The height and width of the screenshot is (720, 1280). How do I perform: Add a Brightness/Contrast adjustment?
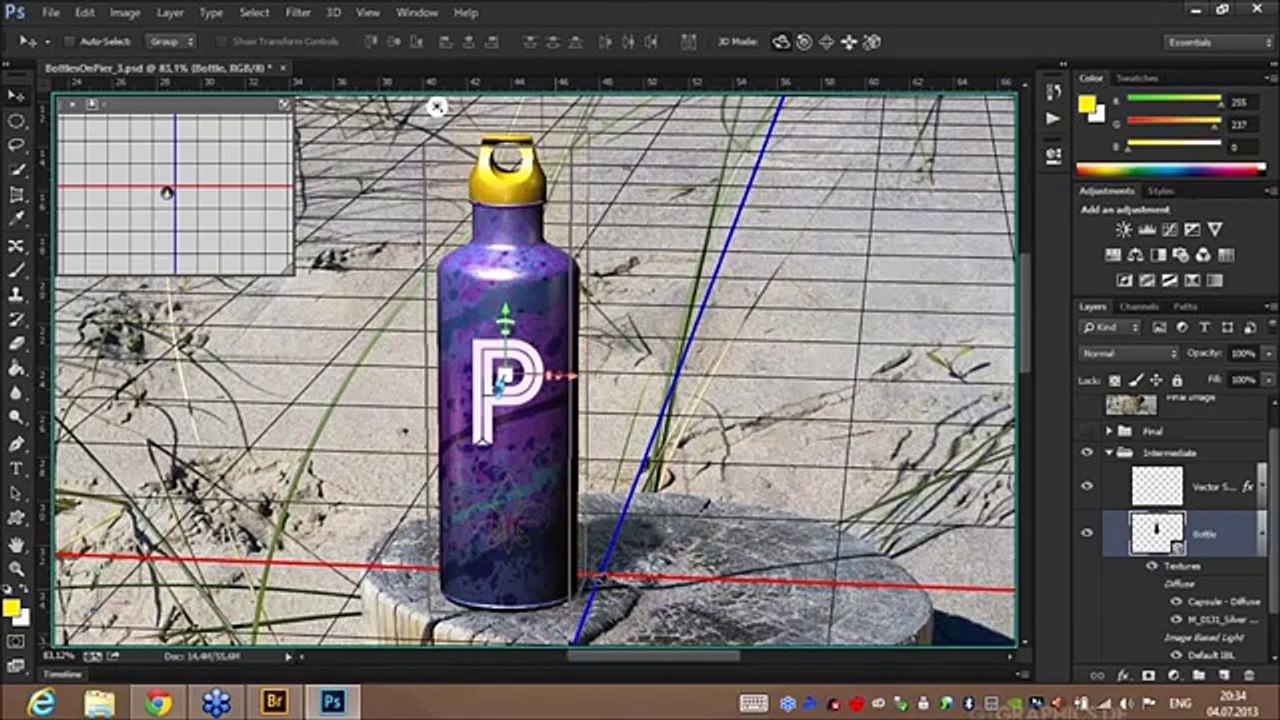[x=1124, y=230]
